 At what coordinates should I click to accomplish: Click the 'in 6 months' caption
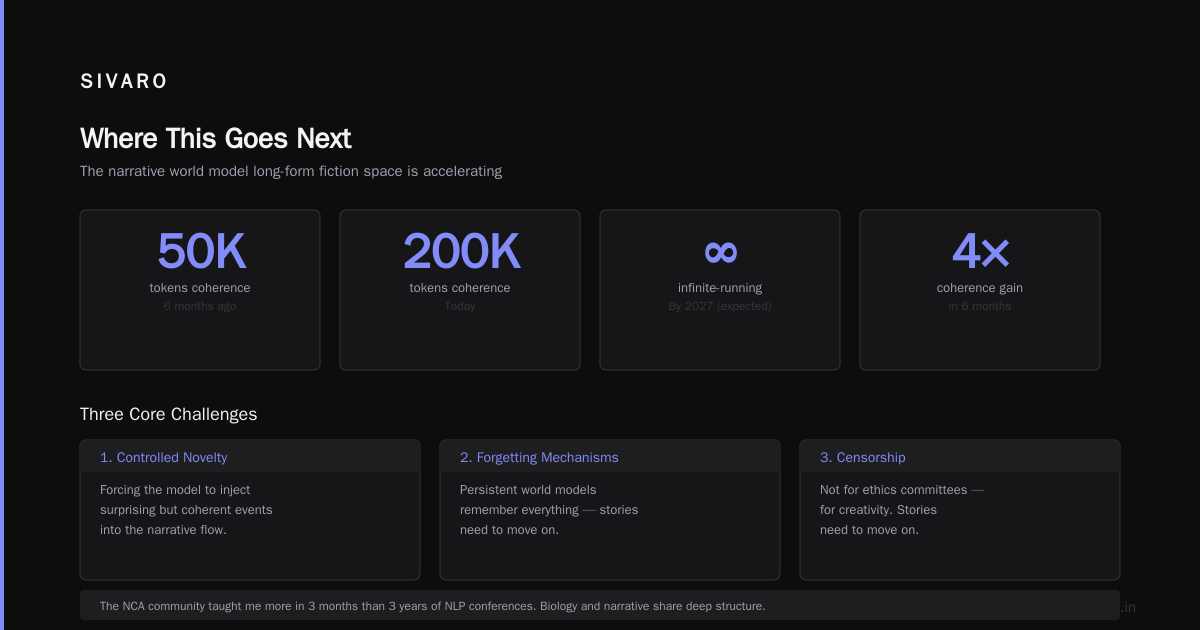[x=980, y=306]
